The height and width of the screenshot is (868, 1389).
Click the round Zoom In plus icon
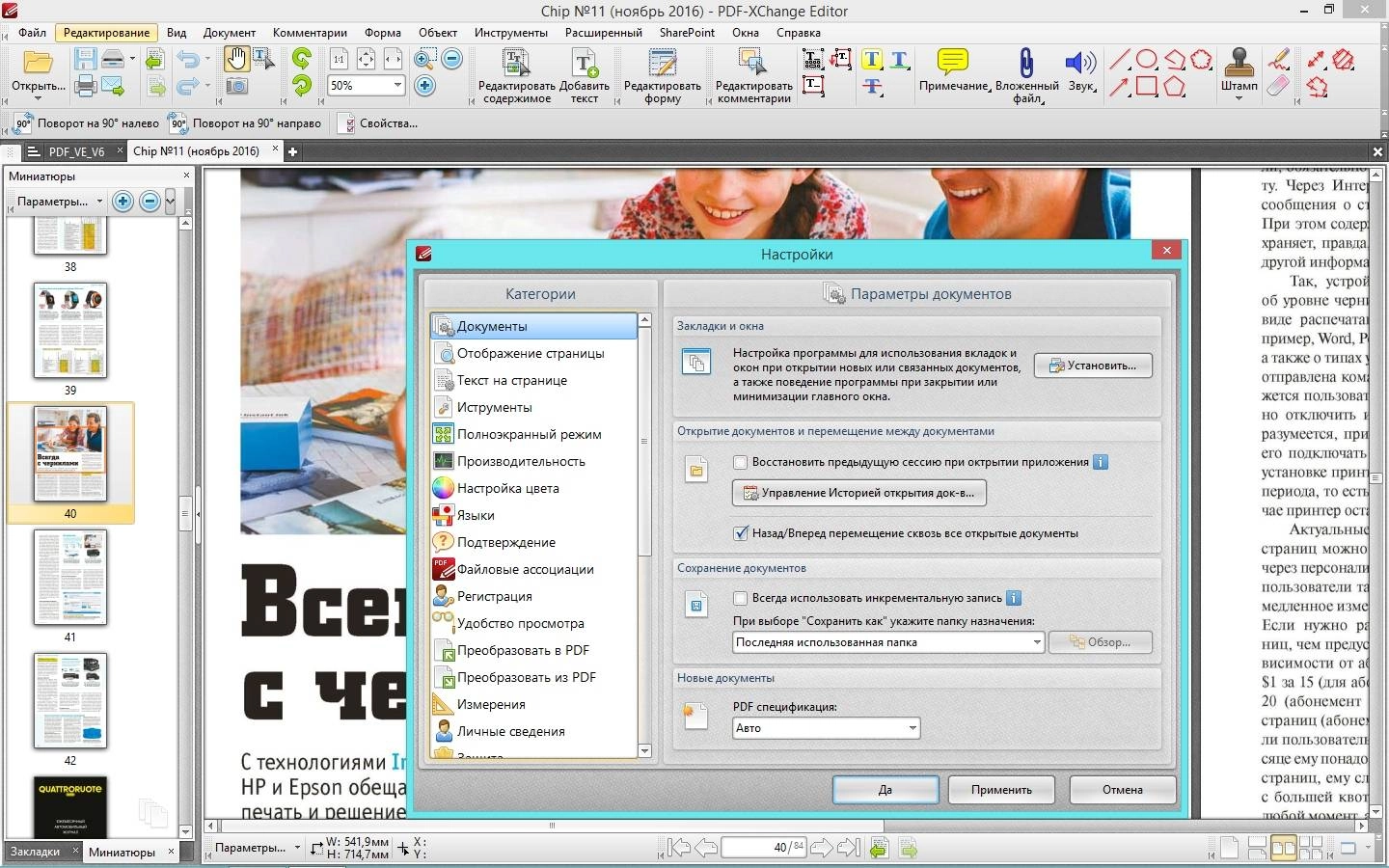point(424,86)
